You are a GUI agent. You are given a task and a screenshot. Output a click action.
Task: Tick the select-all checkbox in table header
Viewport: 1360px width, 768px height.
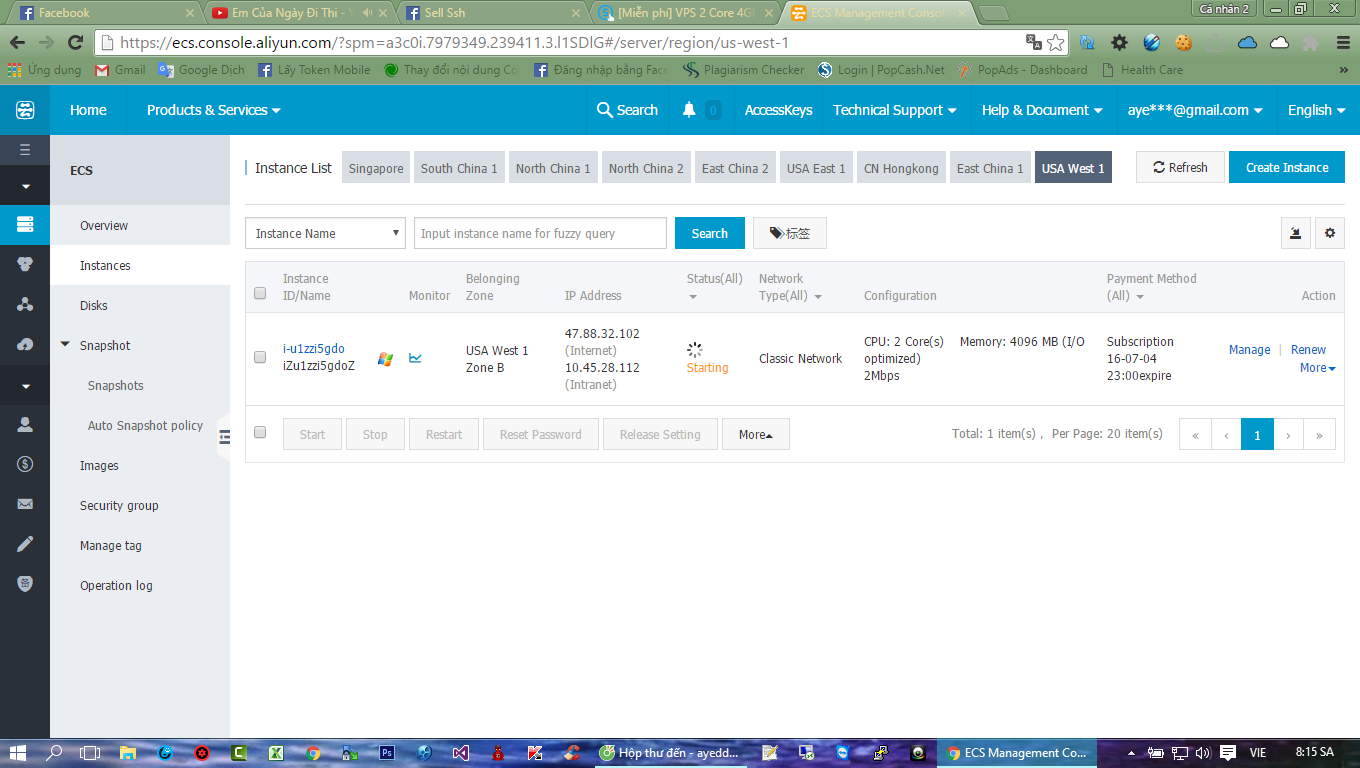(260, 293)
